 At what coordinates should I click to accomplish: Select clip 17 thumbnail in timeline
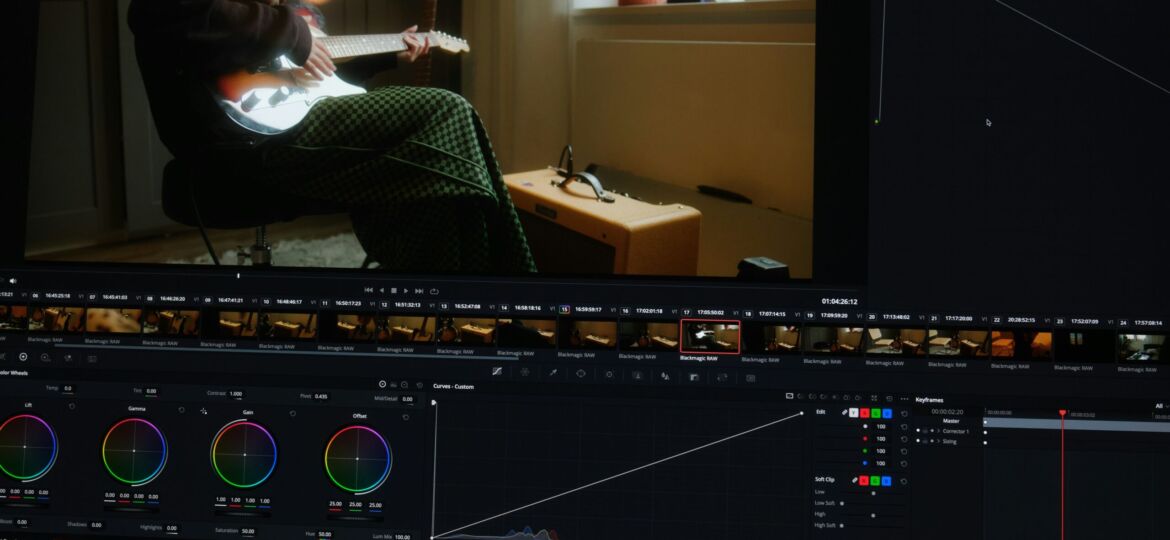click(x=710, y=336)
